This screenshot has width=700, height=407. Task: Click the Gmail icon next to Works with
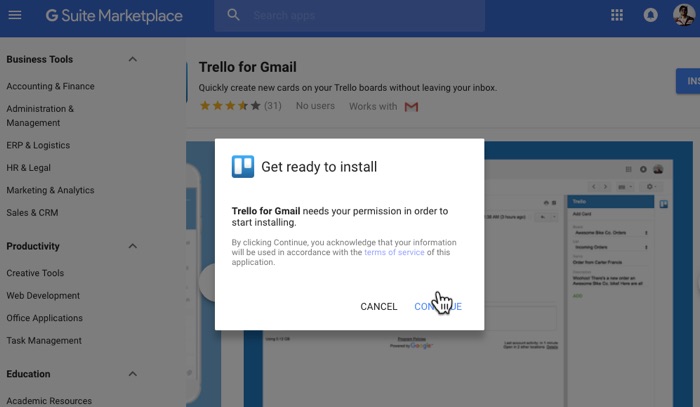(x=411, y=107)
